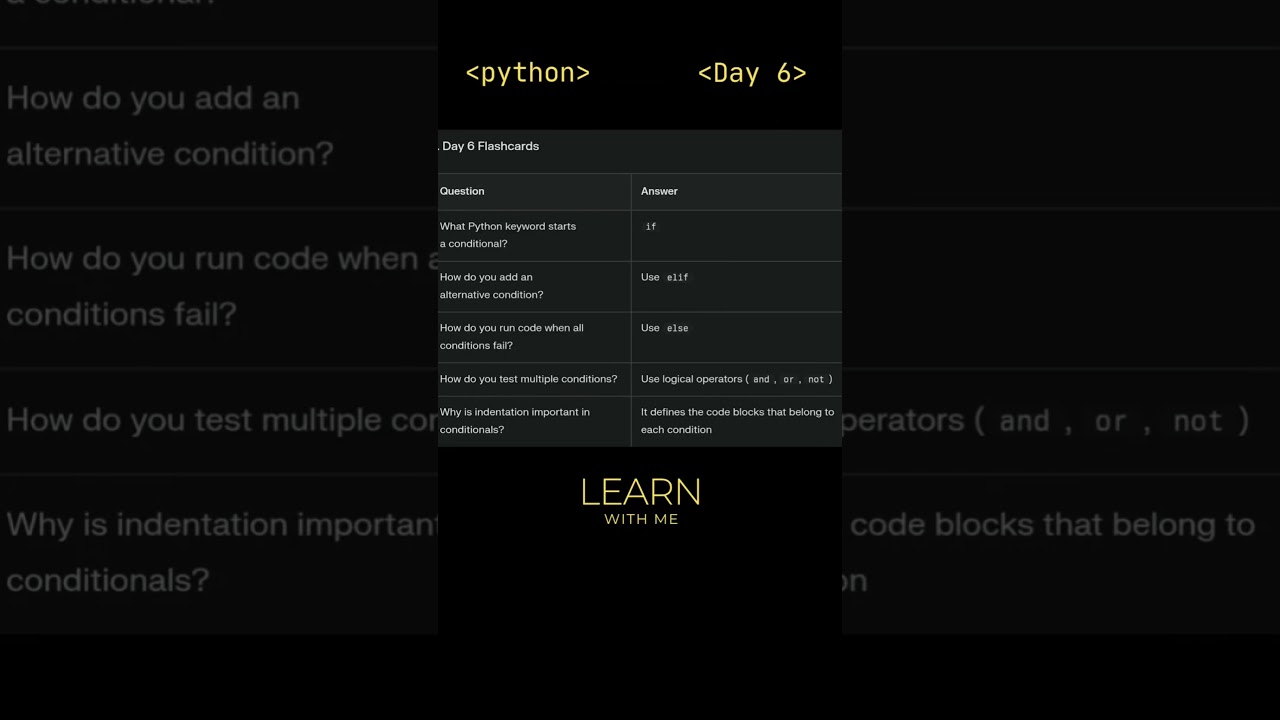Click the large LEARN logo text
This screenshot has width=1280, height=720.
pos(641,492)
